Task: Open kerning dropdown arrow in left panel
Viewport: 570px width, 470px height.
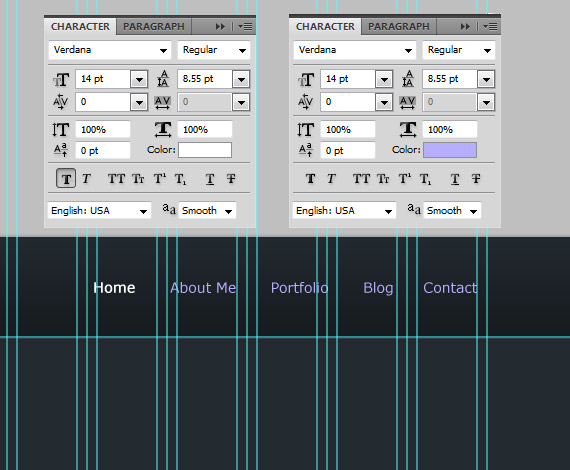Action: [x=139, y=102]
